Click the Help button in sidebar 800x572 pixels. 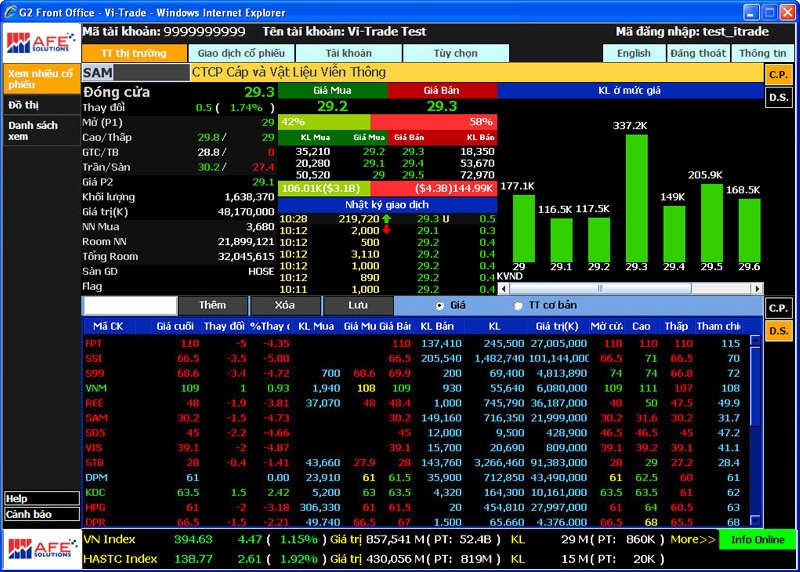[42, 499]
